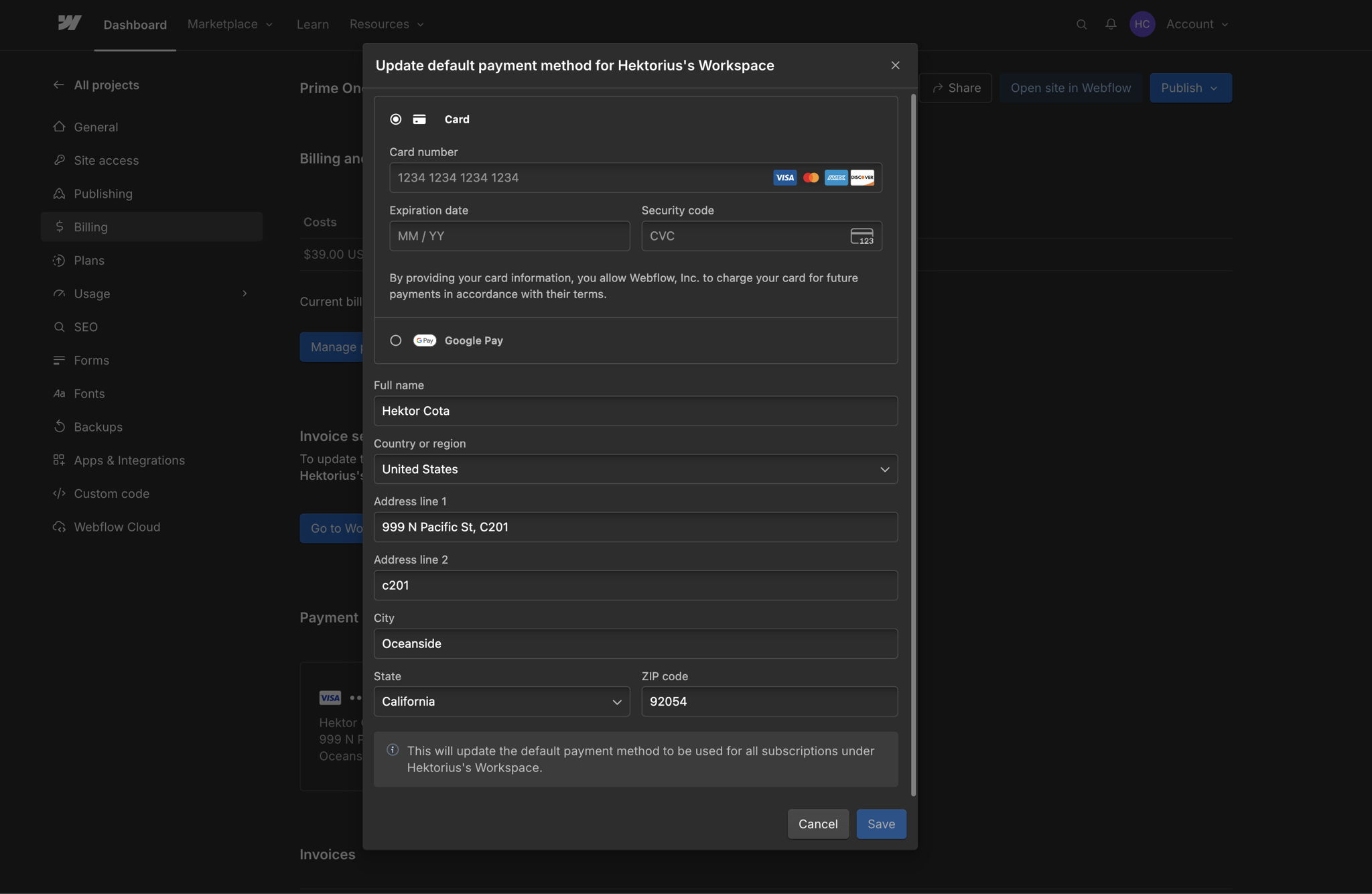Open the State dropdown showing California
Image resolution: width=1372 pixels, height=894 pixels.
tap(502, 702)
